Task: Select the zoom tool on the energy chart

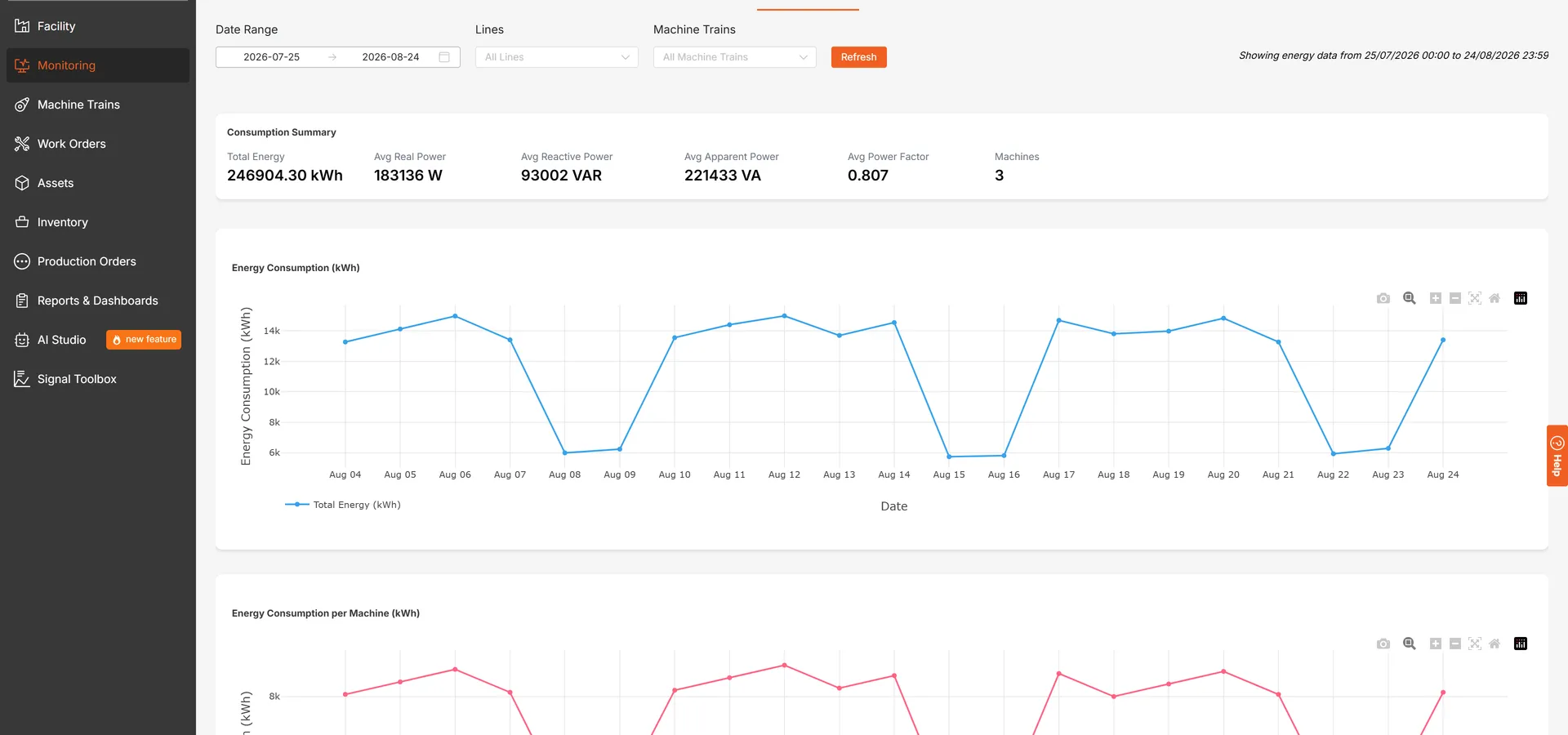Action: click(x=1409, y=298)
